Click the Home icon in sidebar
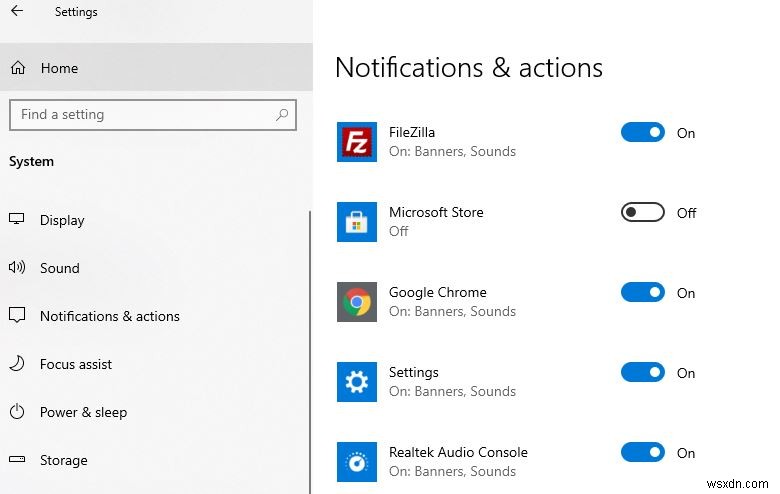The height and width of the screenshot is (494, 780). (18, 68)
